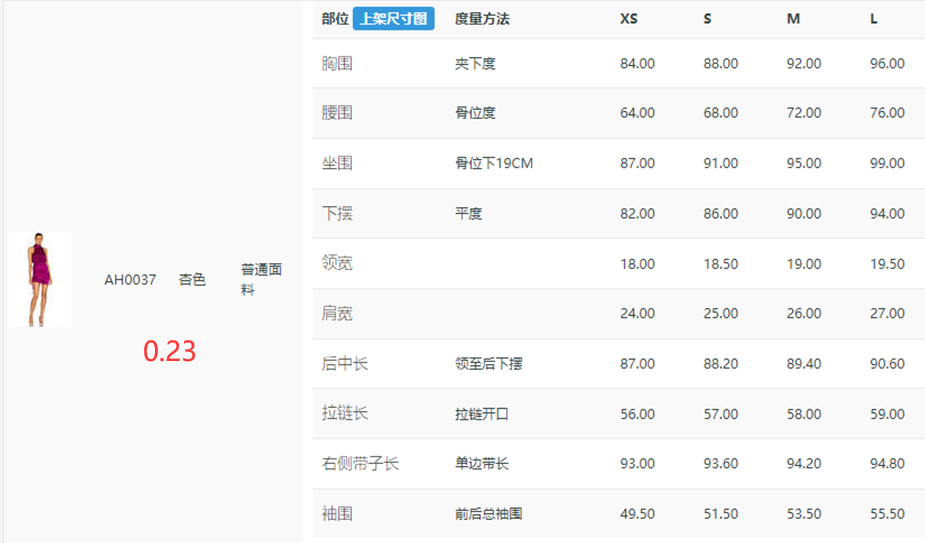
Task: Click the M size column header
Action: tap(793, 19)
